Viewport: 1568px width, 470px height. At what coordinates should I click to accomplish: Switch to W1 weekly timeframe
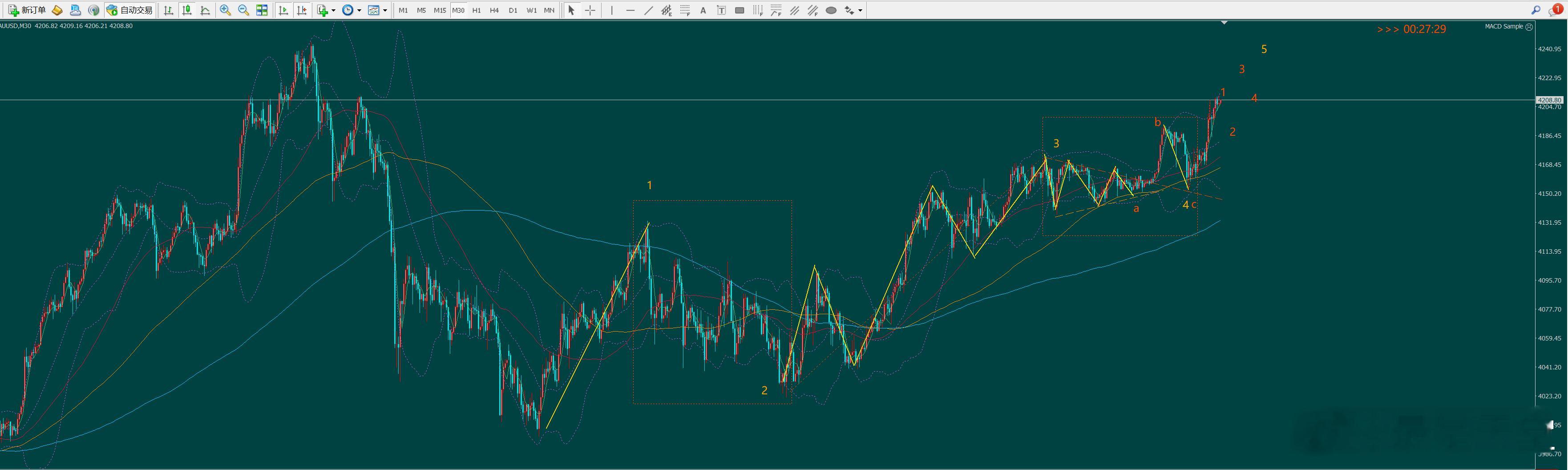[531, 10]
